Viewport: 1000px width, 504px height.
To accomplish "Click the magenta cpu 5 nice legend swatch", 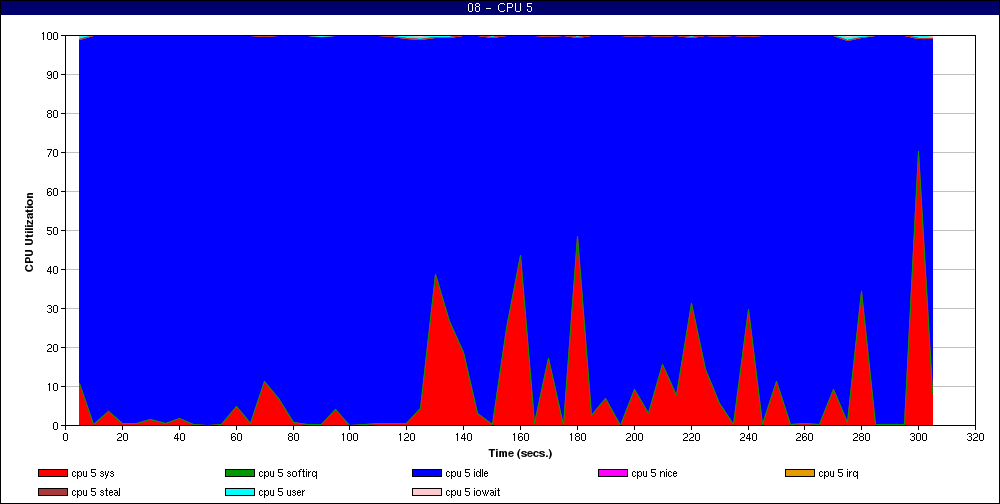I will tap(612, 473).
